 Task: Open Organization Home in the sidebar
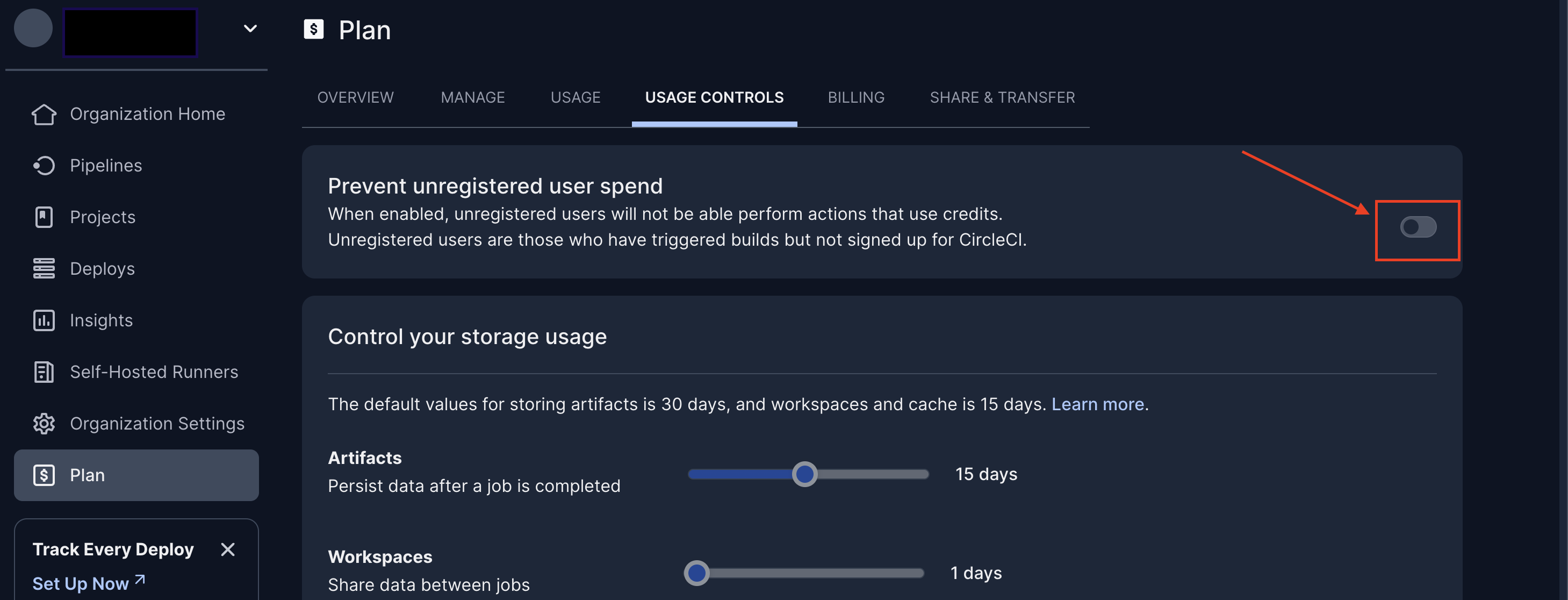(x=136, y=115)
